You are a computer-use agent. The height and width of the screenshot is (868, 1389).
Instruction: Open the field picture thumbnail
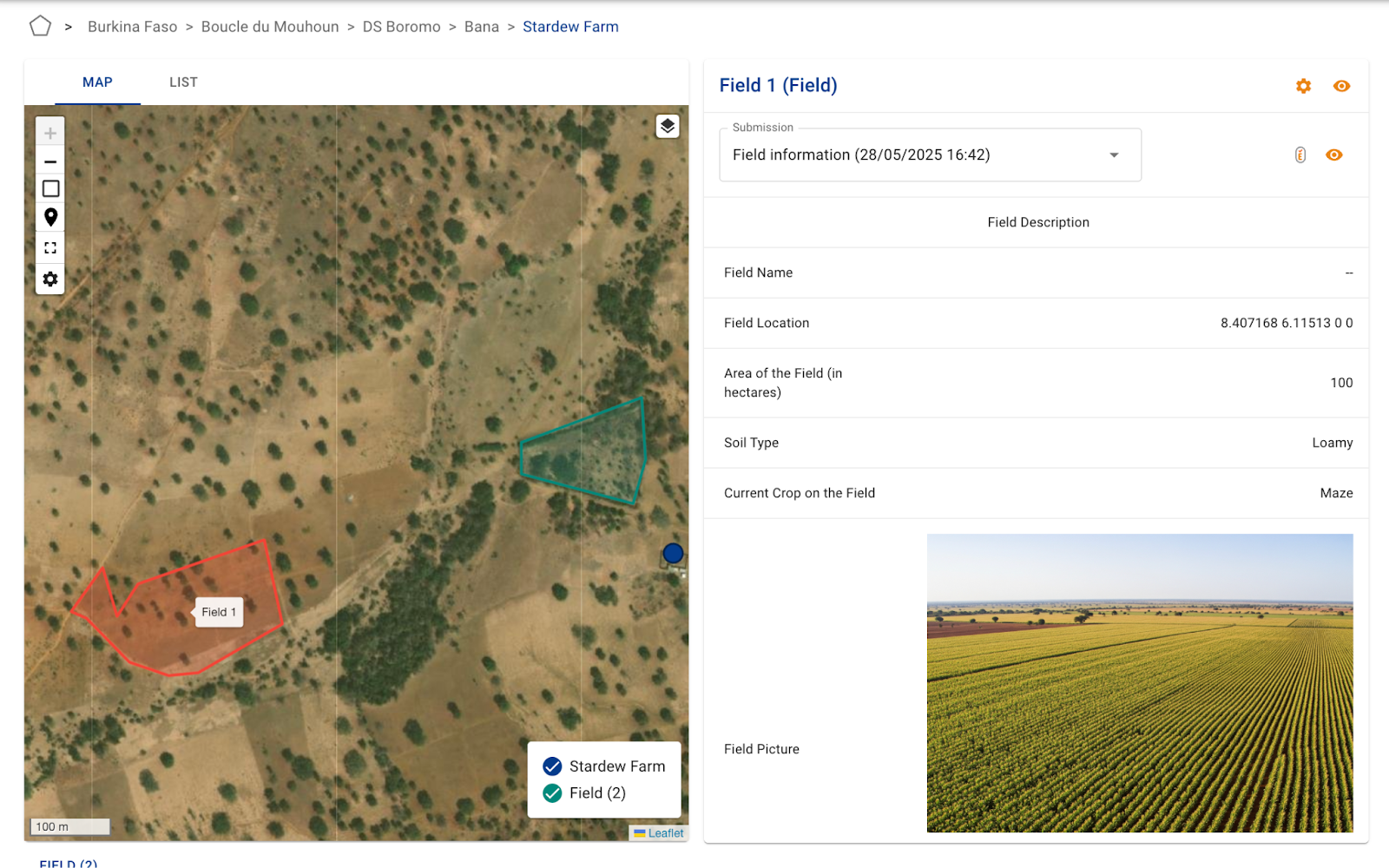click(1139, 683)
